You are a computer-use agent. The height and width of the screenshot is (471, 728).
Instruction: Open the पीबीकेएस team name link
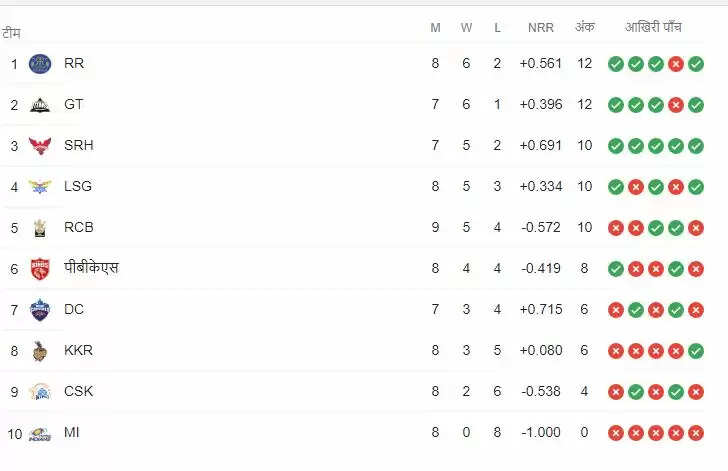point(91,269)
